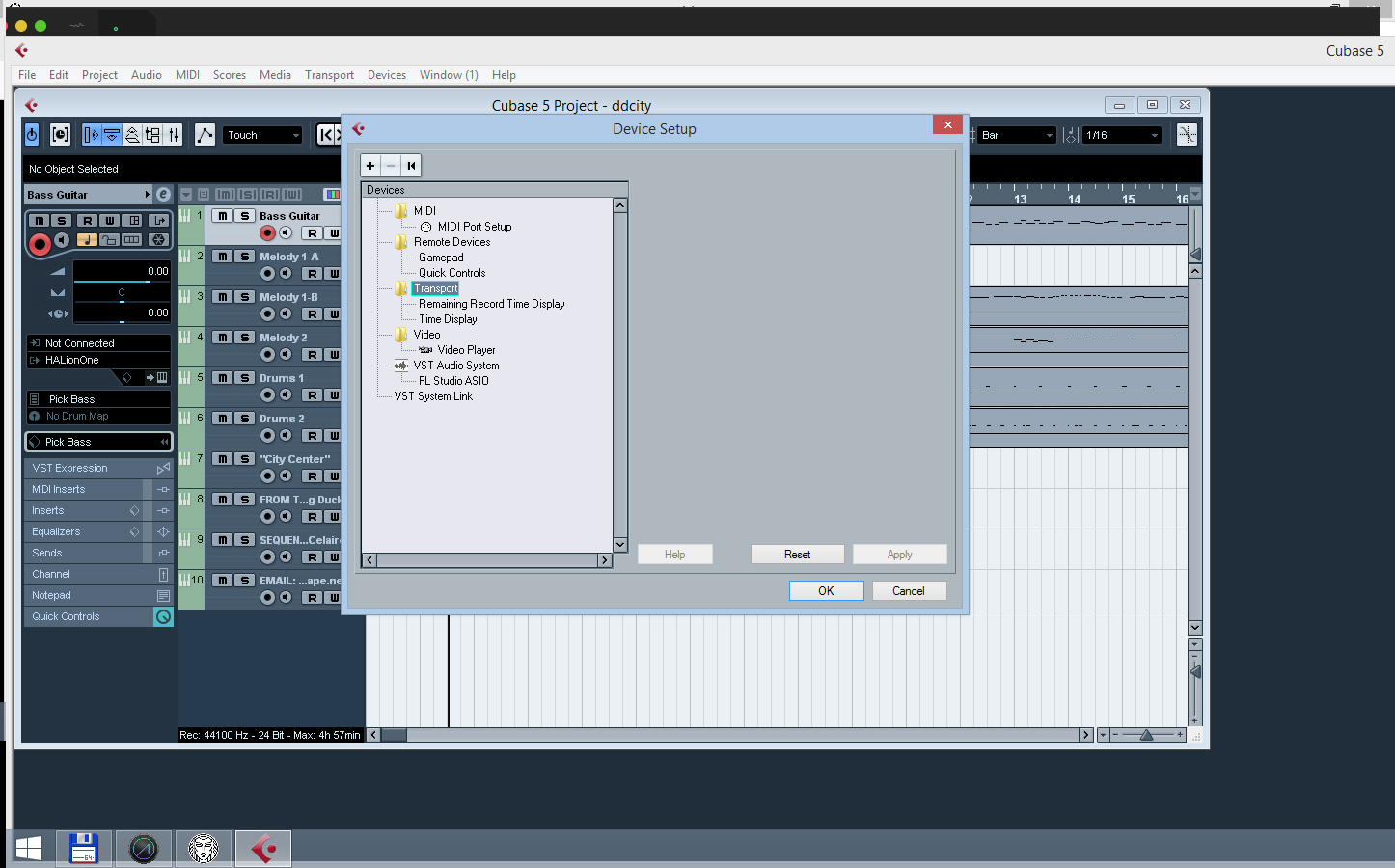
Task: Open the Mixer toolbar icon
Action: tap(173, 135)
